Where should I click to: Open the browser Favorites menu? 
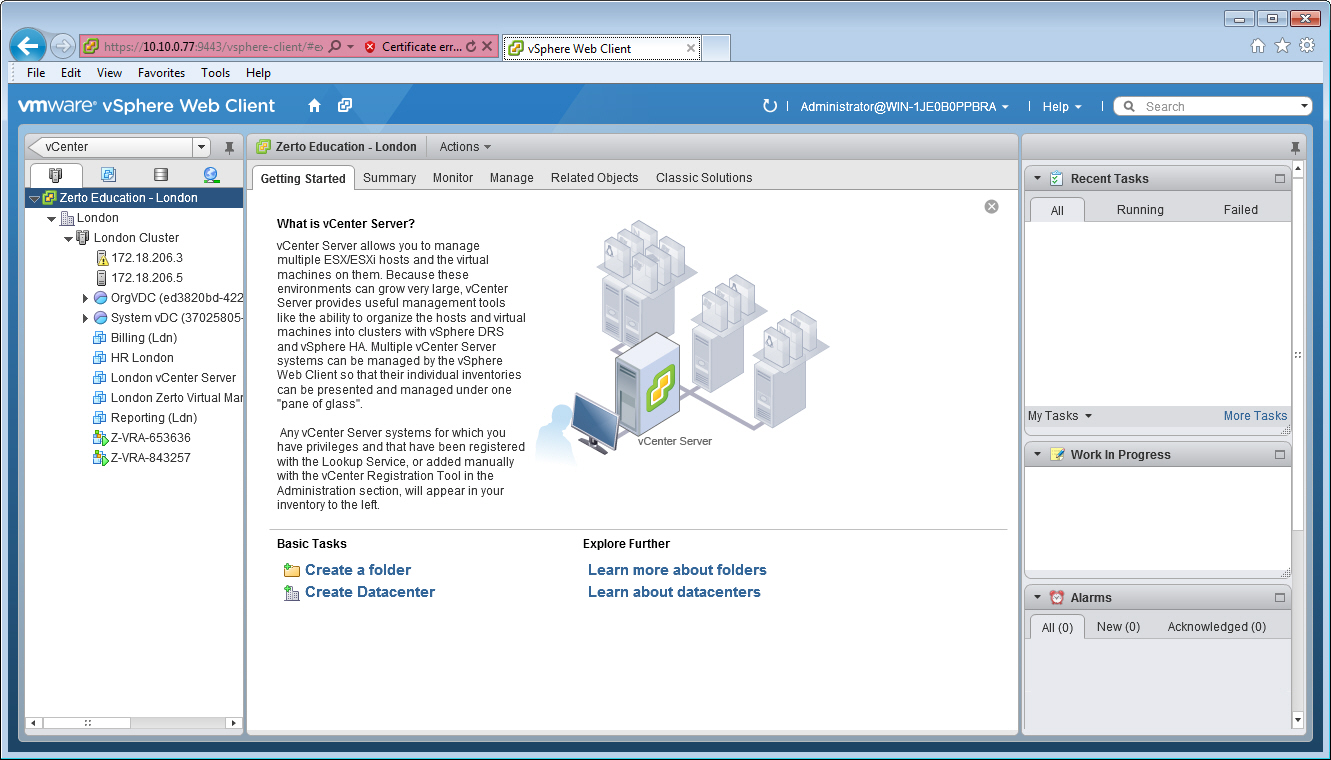pyautogui.click(x=161, y=73)
